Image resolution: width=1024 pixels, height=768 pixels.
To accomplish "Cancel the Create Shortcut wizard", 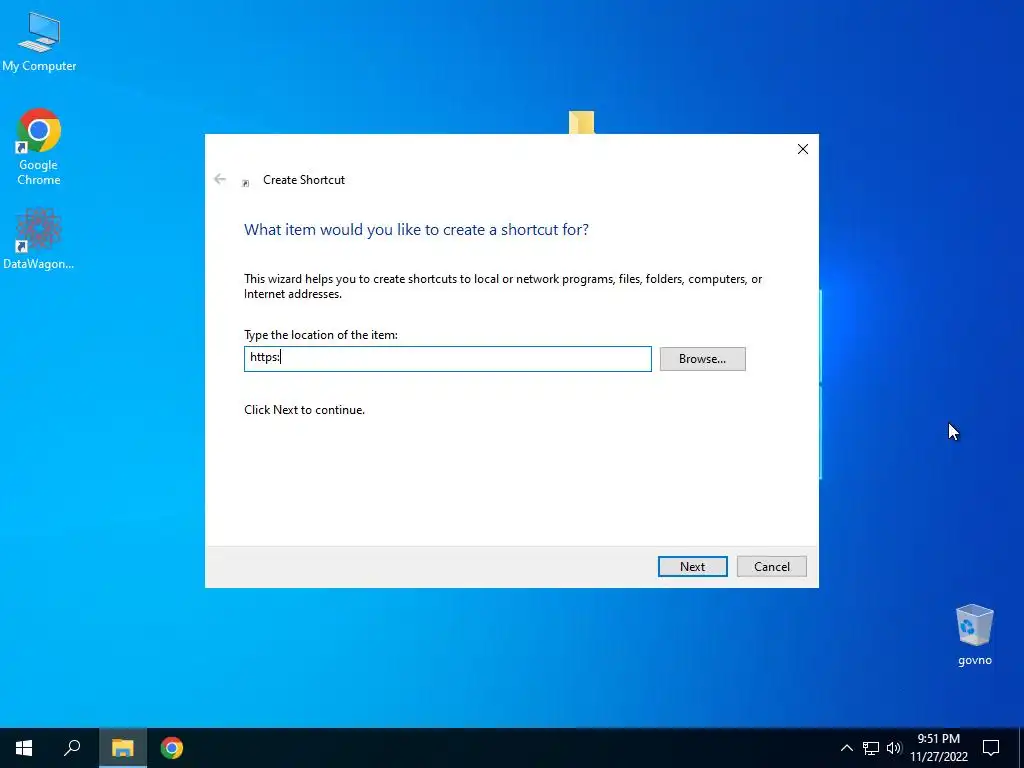I will (771, 566).
